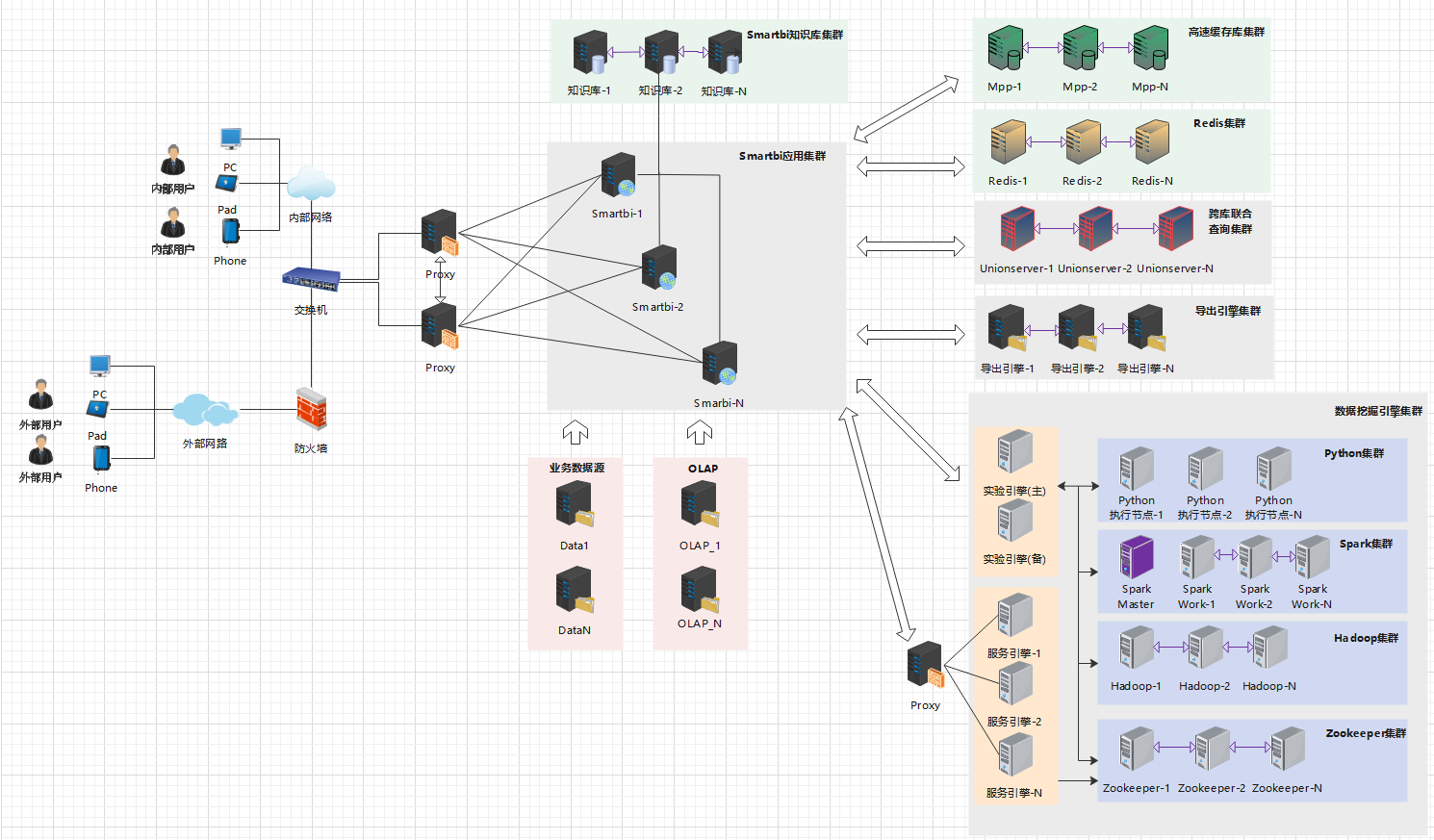Select the 内部网络 cloud icon
Image resolution: width=1434 pixels, height=840 pixels.
click(311, 185)
